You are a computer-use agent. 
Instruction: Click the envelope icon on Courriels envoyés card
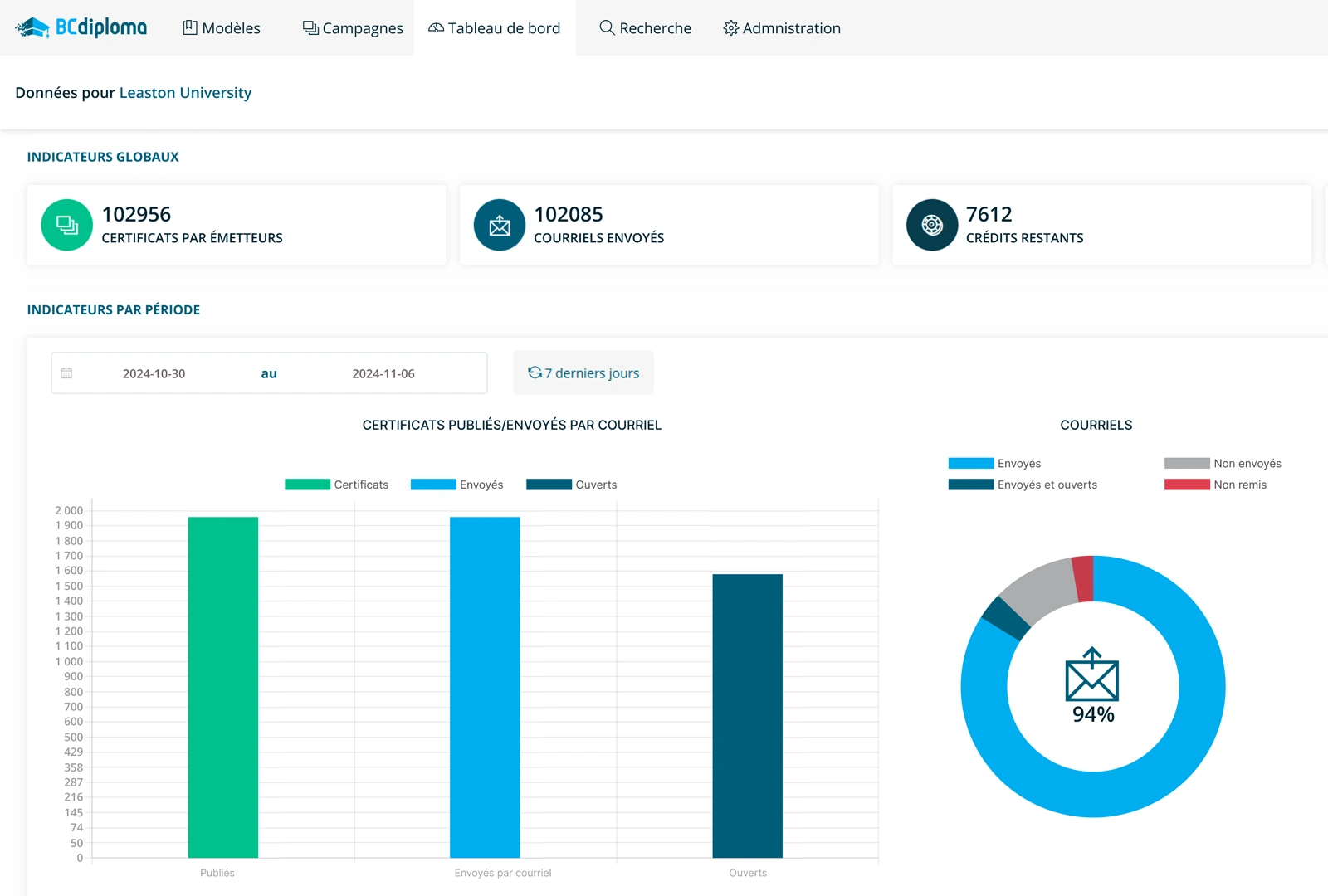pyautogui.click(x=499, y=225)
